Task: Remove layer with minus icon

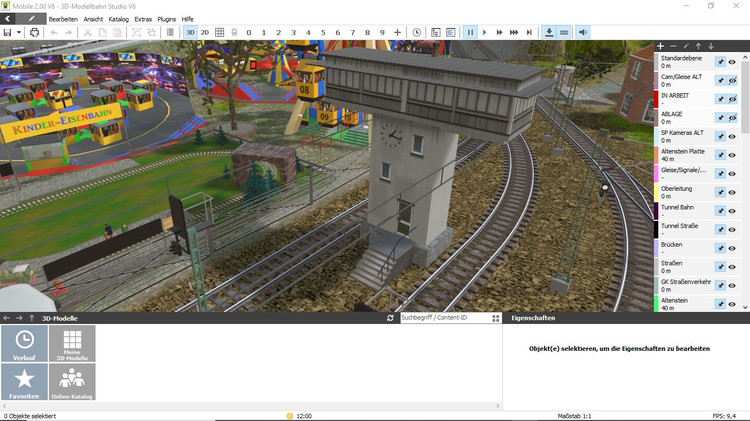Action: (673, 46)
